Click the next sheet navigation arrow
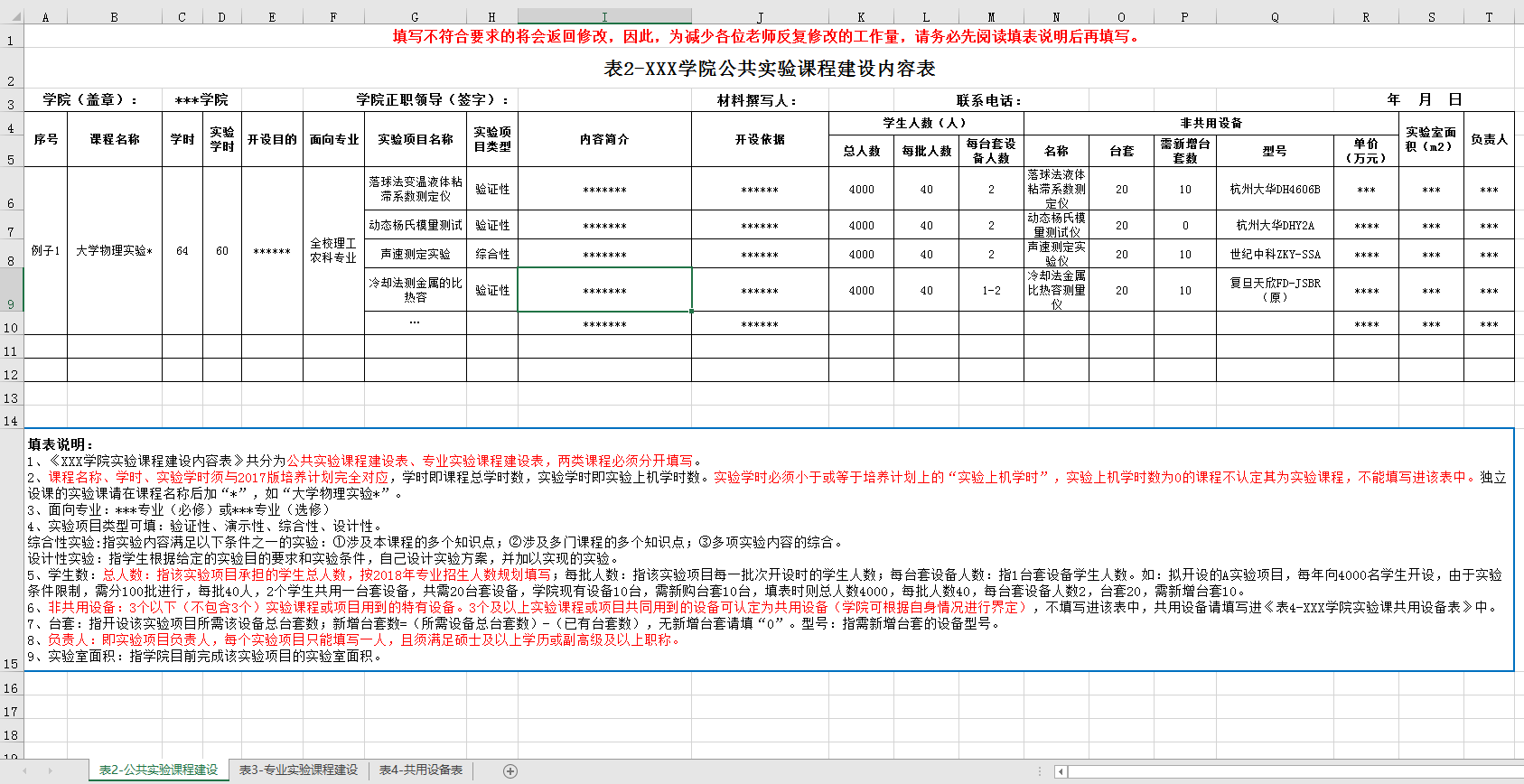The image size is (1524, 784). click(x=50, y=770)
